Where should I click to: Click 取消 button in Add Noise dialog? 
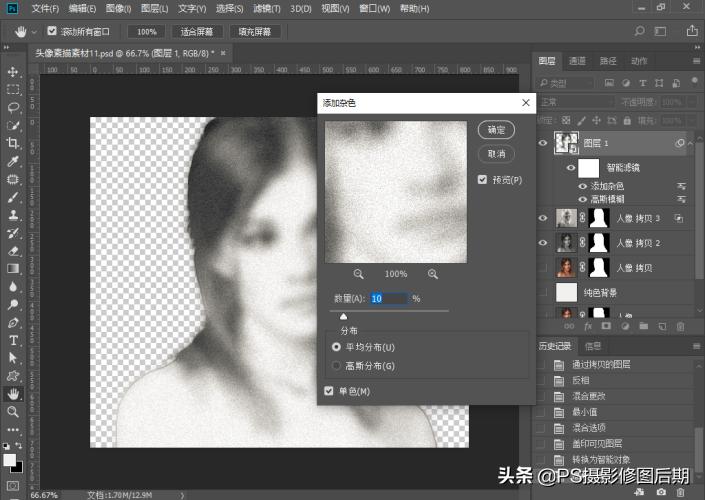point(496,154)
